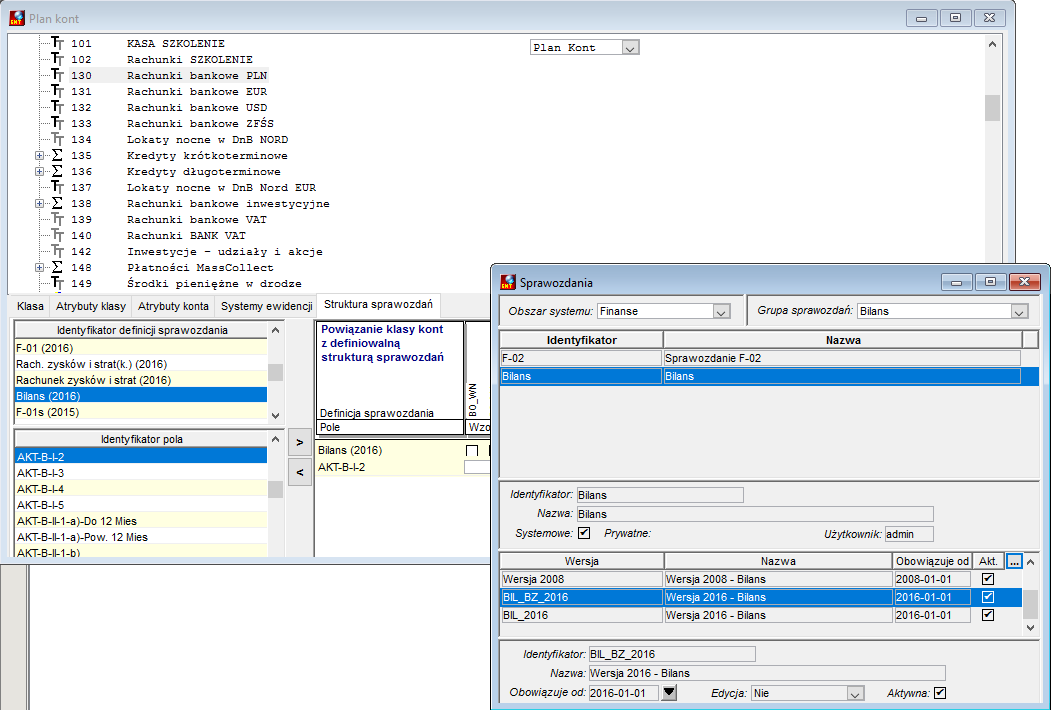The height and width of the screenshot is (710, 1051).
Task: Open the Systemy ewidencji tab
Action: pyautogui.click(x=267, y=306)
